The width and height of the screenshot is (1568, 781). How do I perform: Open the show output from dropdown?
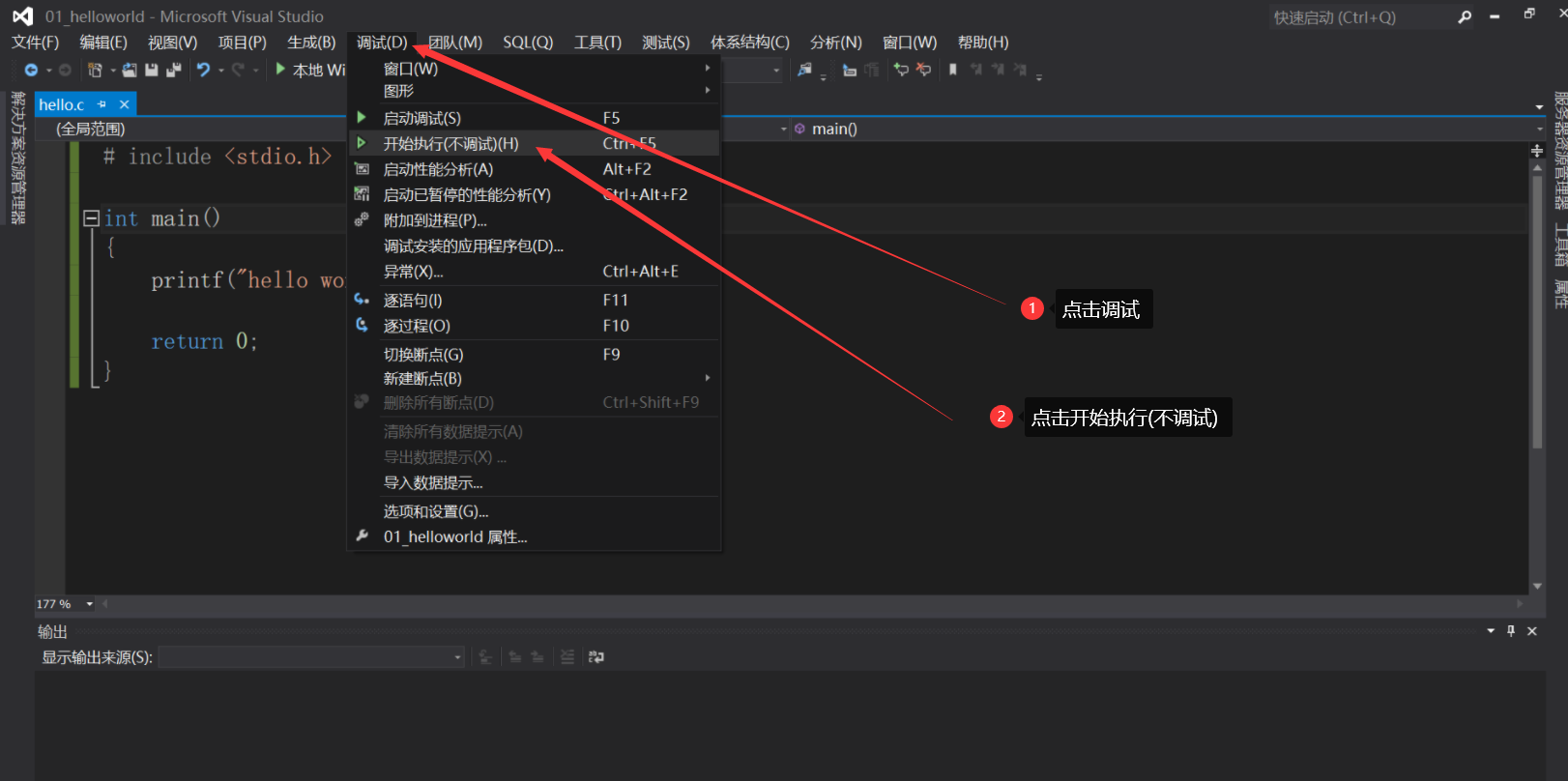point(458,657)
